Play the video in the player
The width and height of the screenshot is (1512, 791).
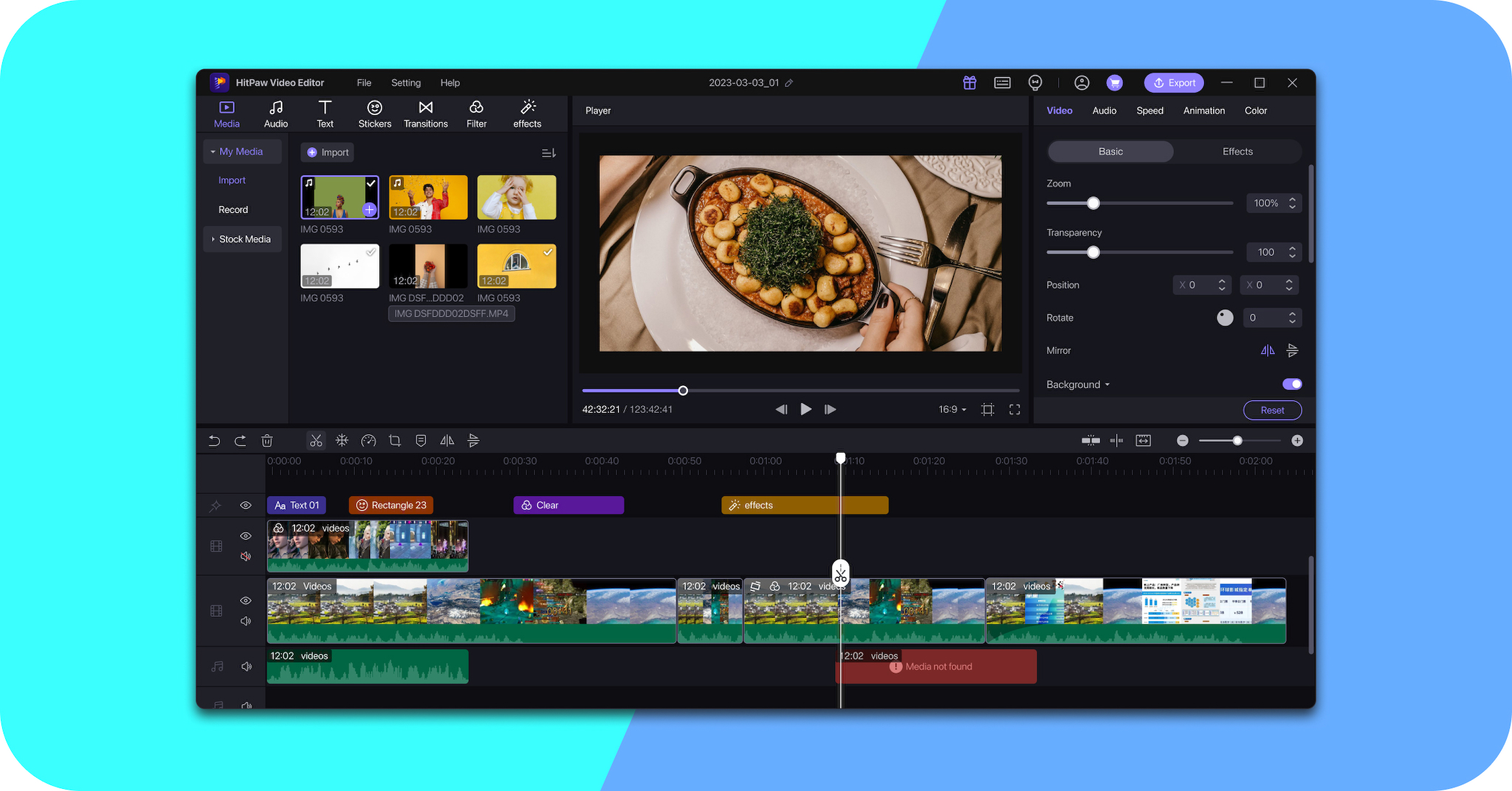point(805,410)
